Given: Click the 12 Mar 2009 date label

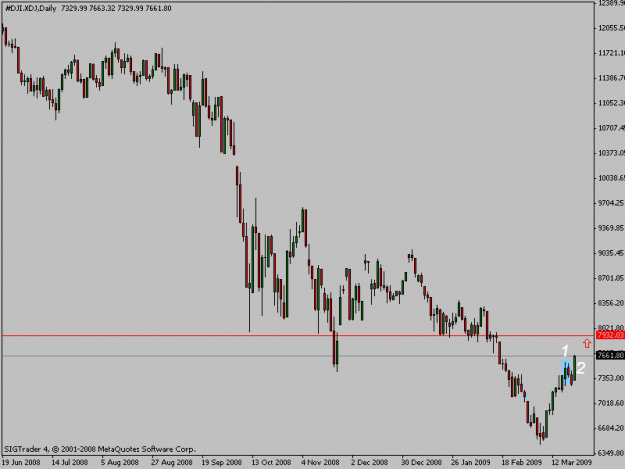Looking at the screenshot, I should 572,462.
